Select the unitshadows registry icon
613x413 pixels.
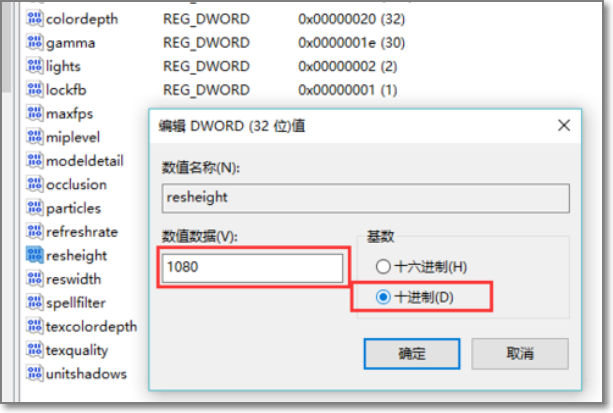click(35, 374)
